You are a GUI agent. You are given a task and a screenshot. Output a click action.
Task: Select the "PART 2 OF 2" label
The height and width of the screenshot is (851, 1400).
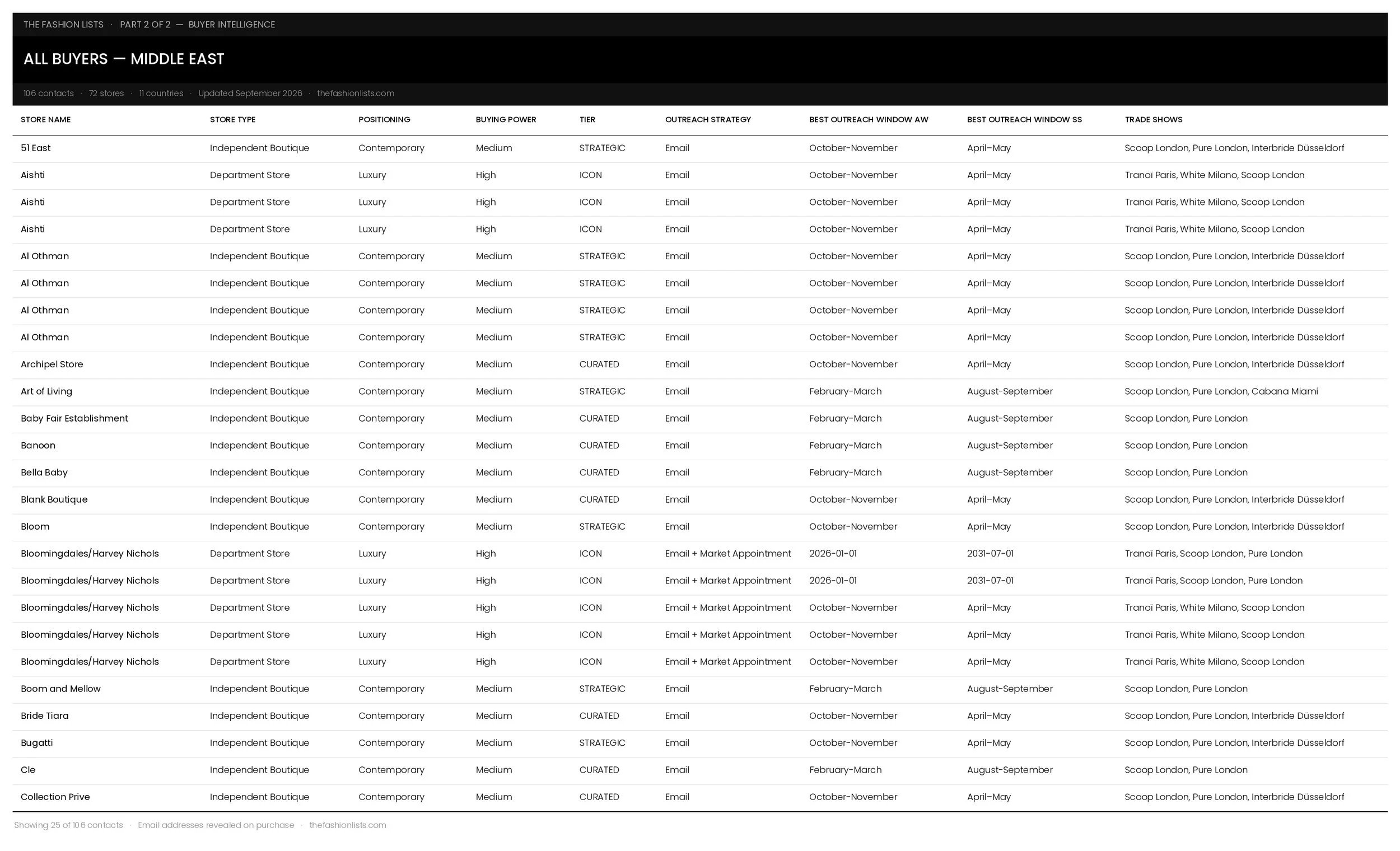click(x=145, y=25)
